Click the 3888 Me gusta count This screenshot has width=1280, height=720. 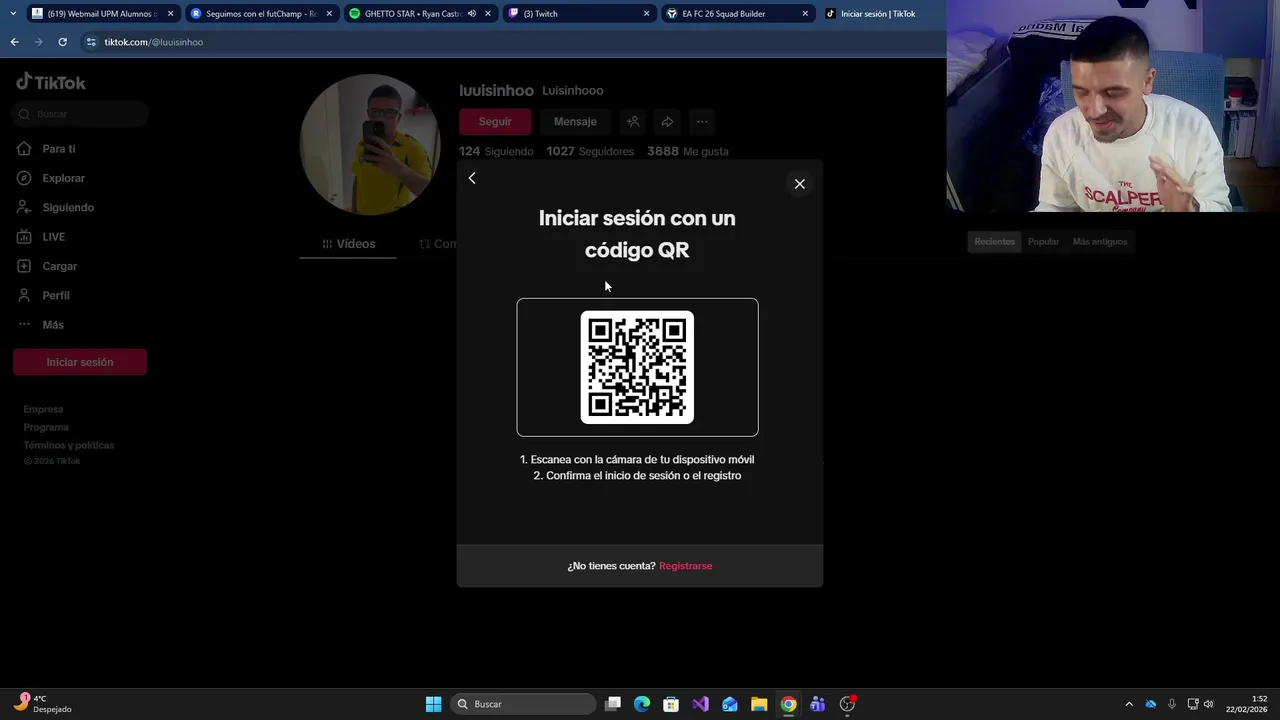coord(688,151)
